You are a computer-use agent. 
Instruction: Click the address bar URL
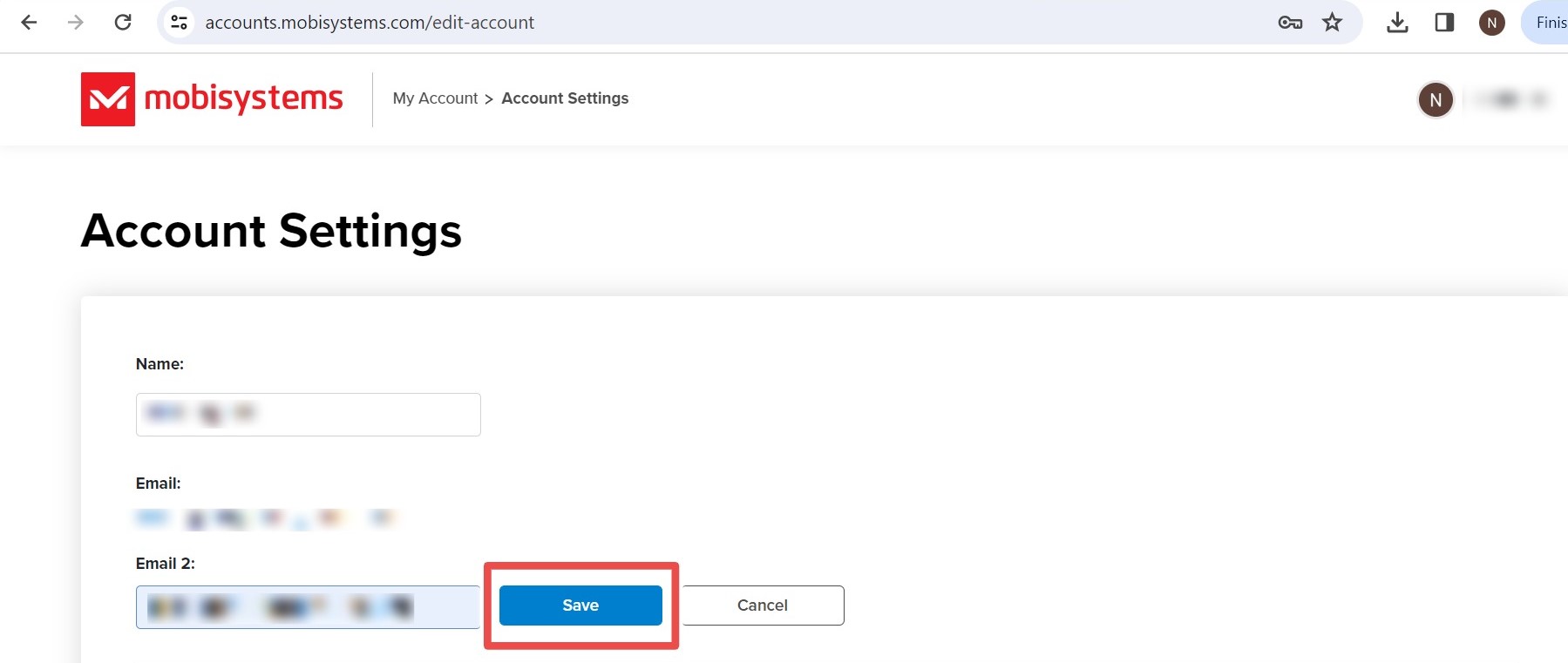(x=370, y=23)
